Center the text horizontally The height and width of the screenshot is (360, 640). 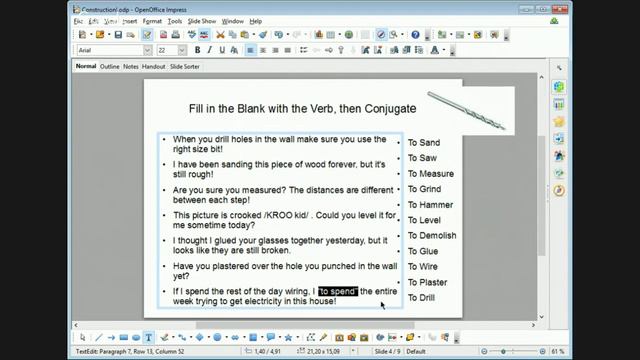[263, 50]
